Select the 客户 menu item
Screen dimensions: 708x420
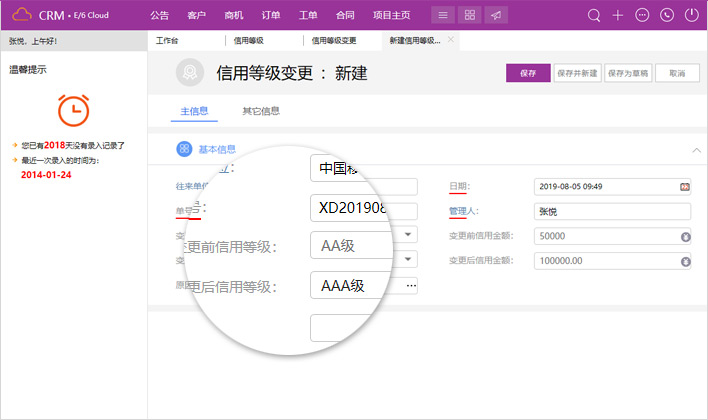pos(196,15)
